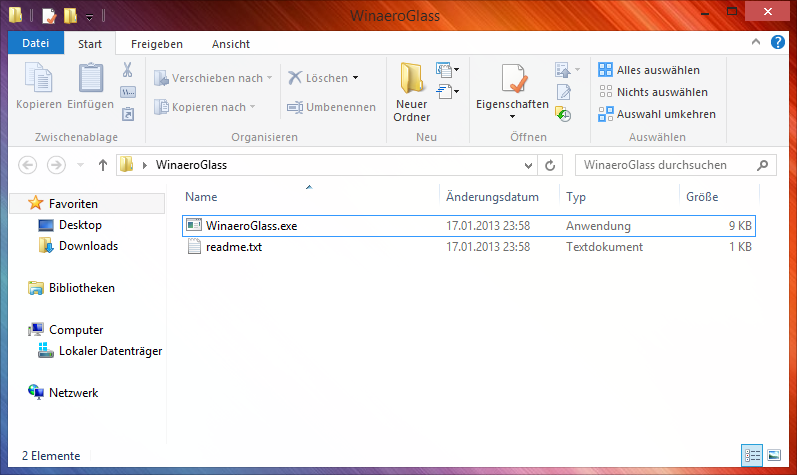Click the paste shortcut icon in Zwischenablage

[x=128, y=114]
